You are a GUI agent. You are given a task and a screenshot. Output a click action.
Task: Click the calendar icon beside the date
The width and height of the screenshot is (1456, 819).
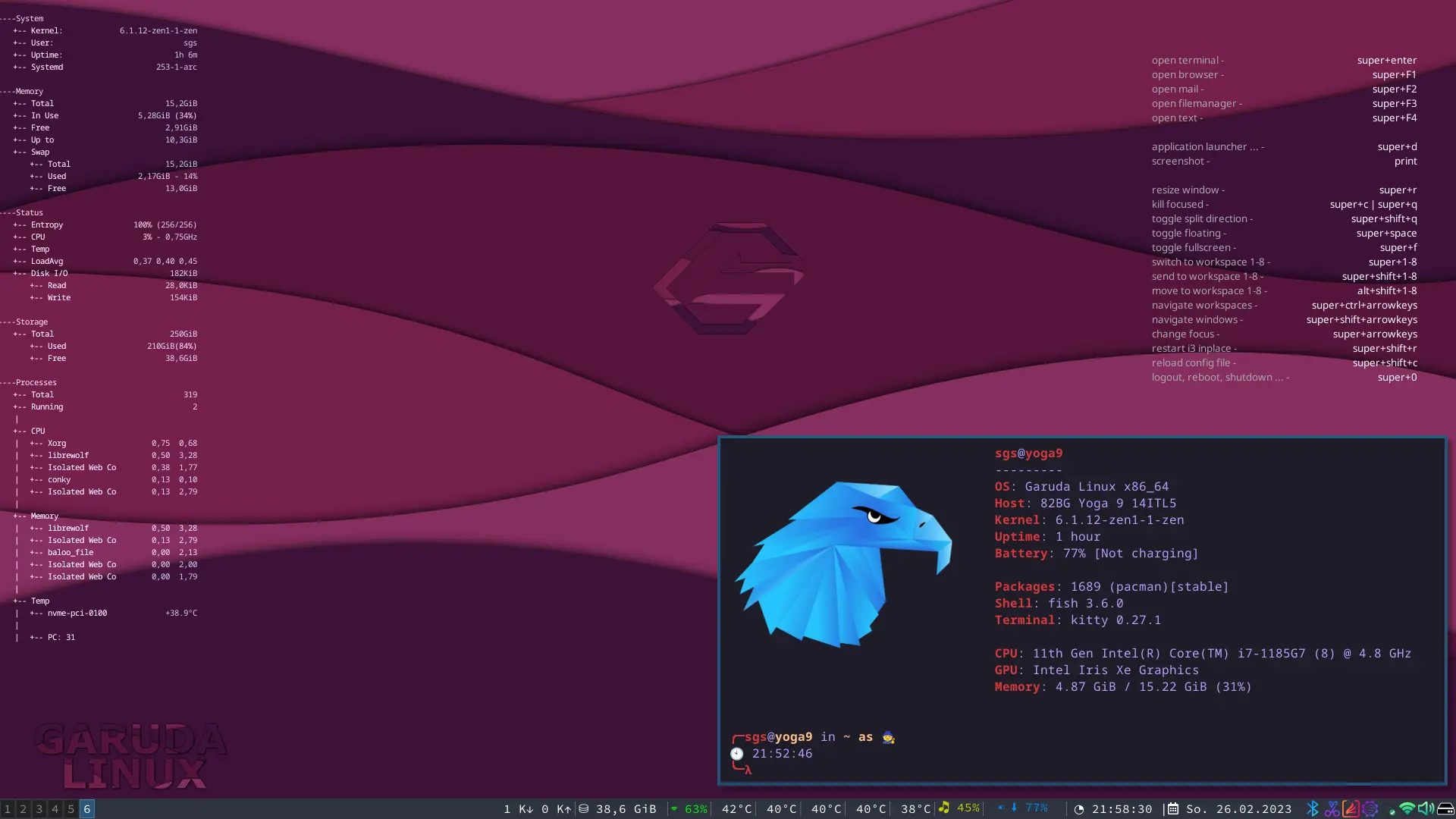coord(1172,809)
